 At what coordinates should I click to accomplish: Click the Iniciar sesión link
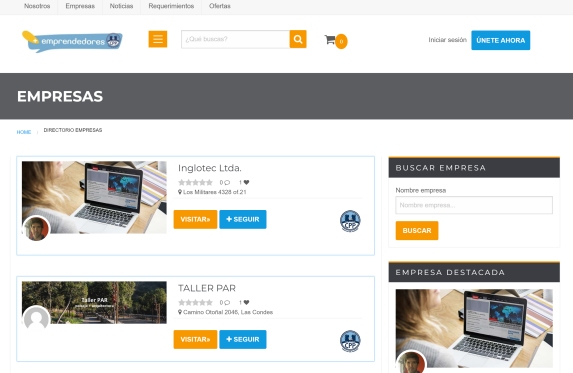pyautogui.click(x=447, y=40)
